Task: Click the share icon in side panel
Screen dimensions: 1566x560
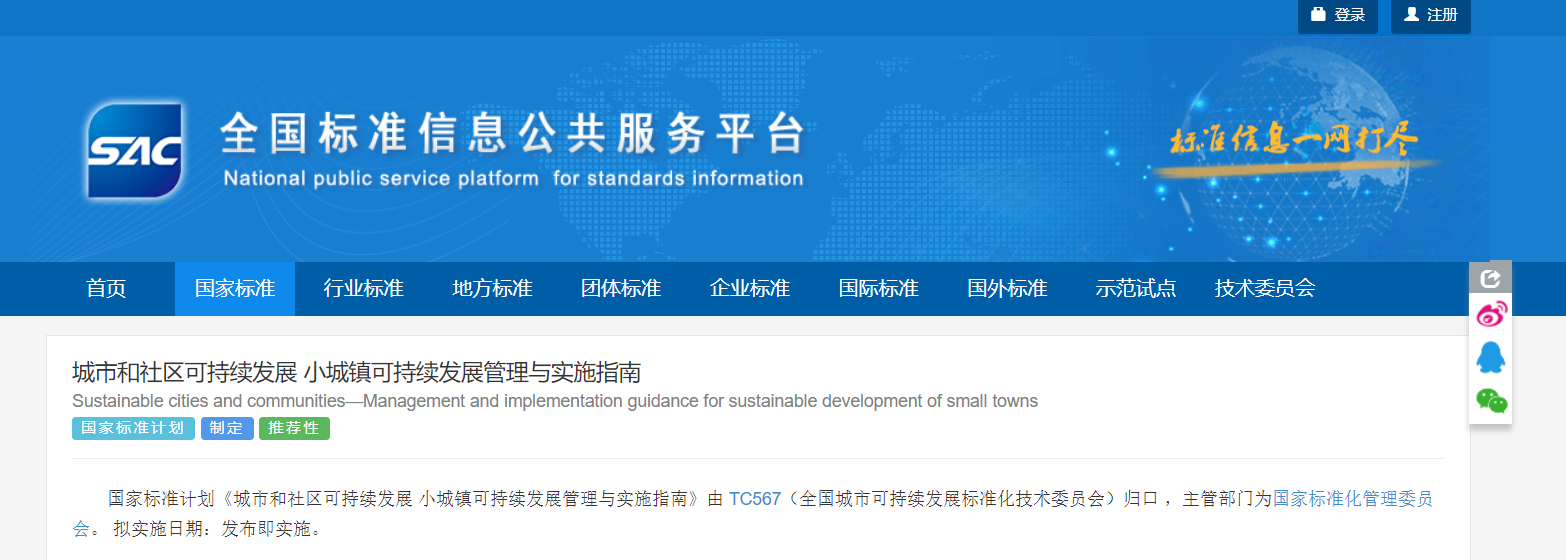Action: point(1490,278)
